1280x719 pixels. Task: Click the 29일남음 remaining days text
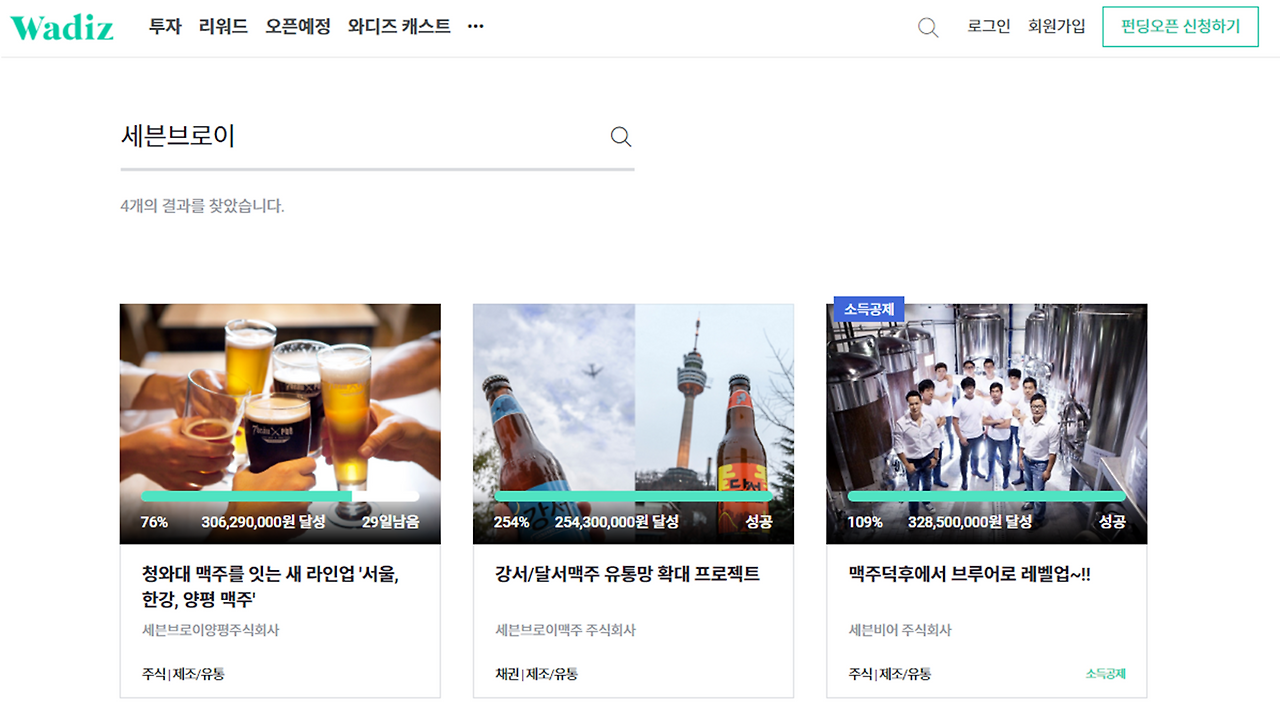[391, 522]
